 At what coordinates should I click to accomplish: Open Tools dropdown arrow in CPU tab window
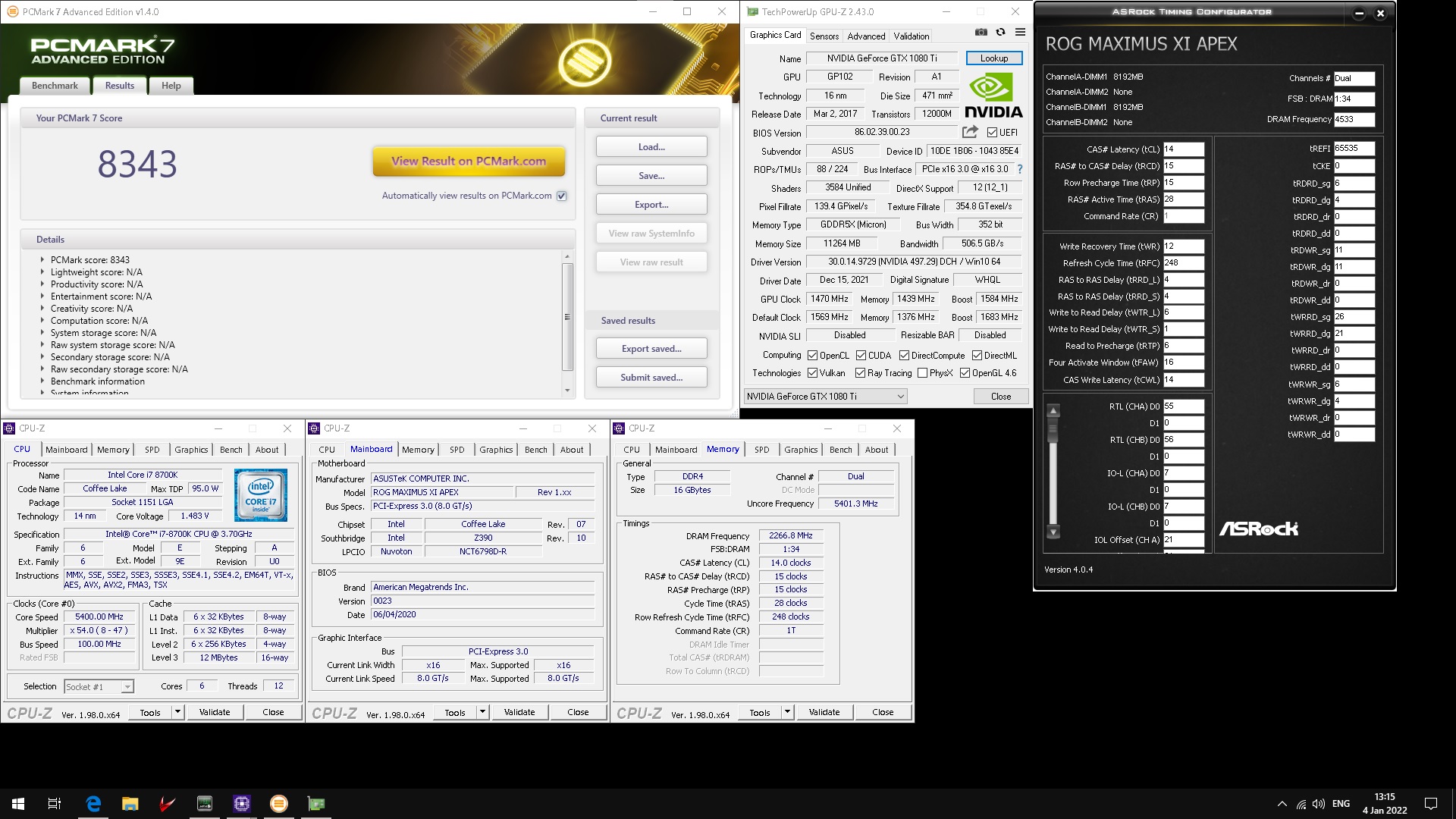pos(177,712)
